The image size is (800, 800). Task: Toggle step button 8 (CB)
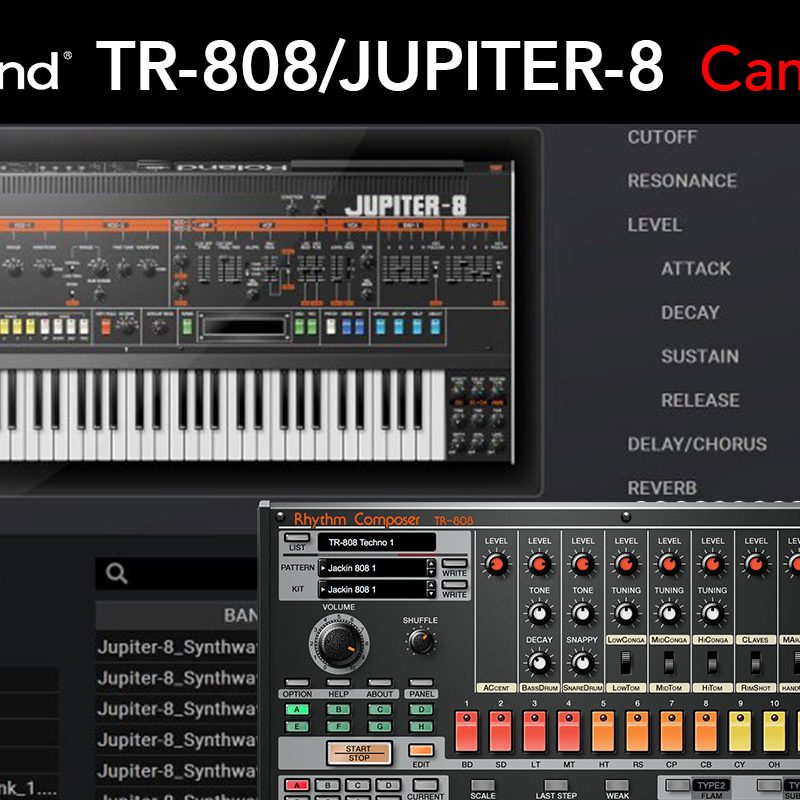point(706,732)
